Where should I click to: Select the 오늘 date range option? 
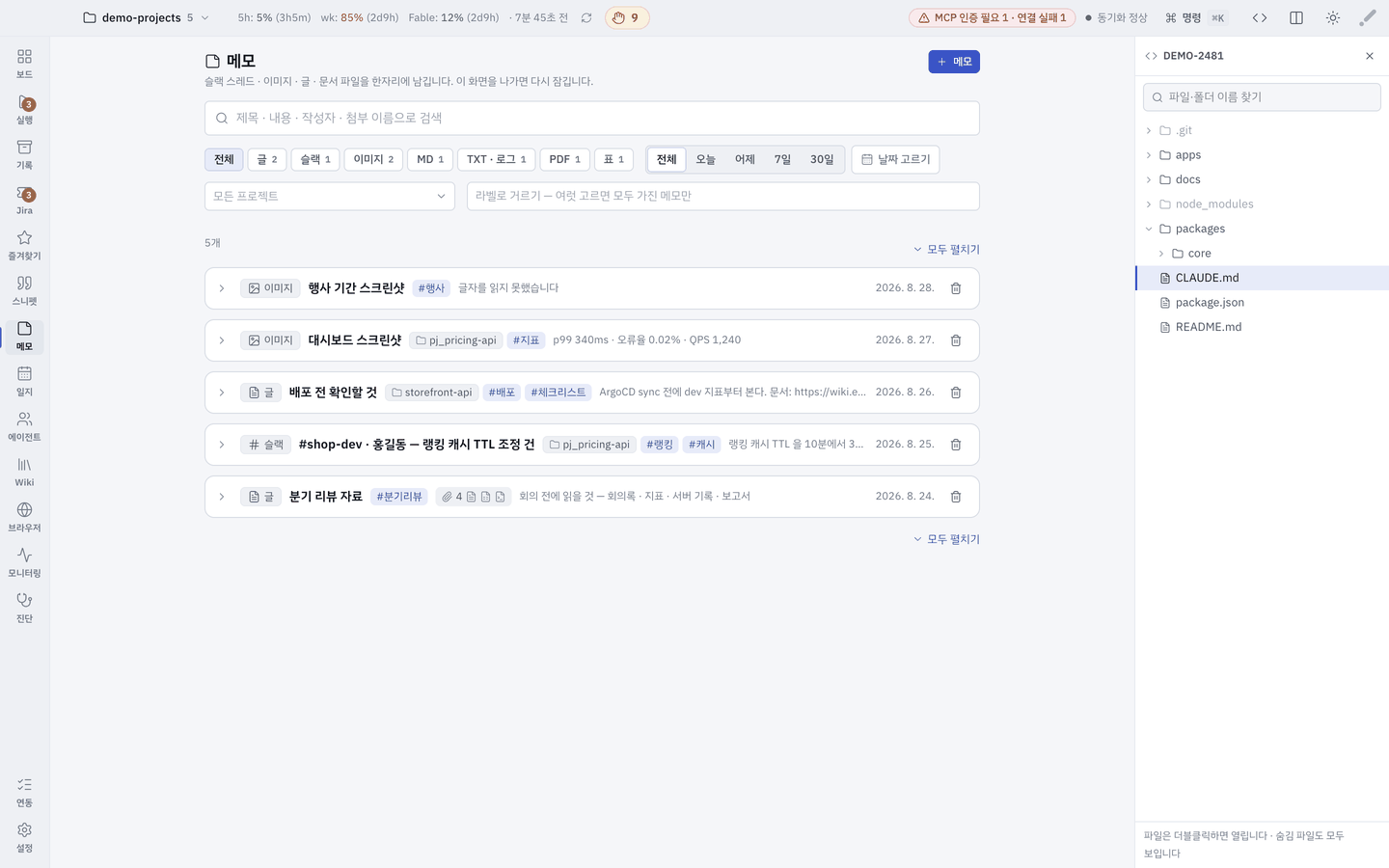(x=706, y=159)
